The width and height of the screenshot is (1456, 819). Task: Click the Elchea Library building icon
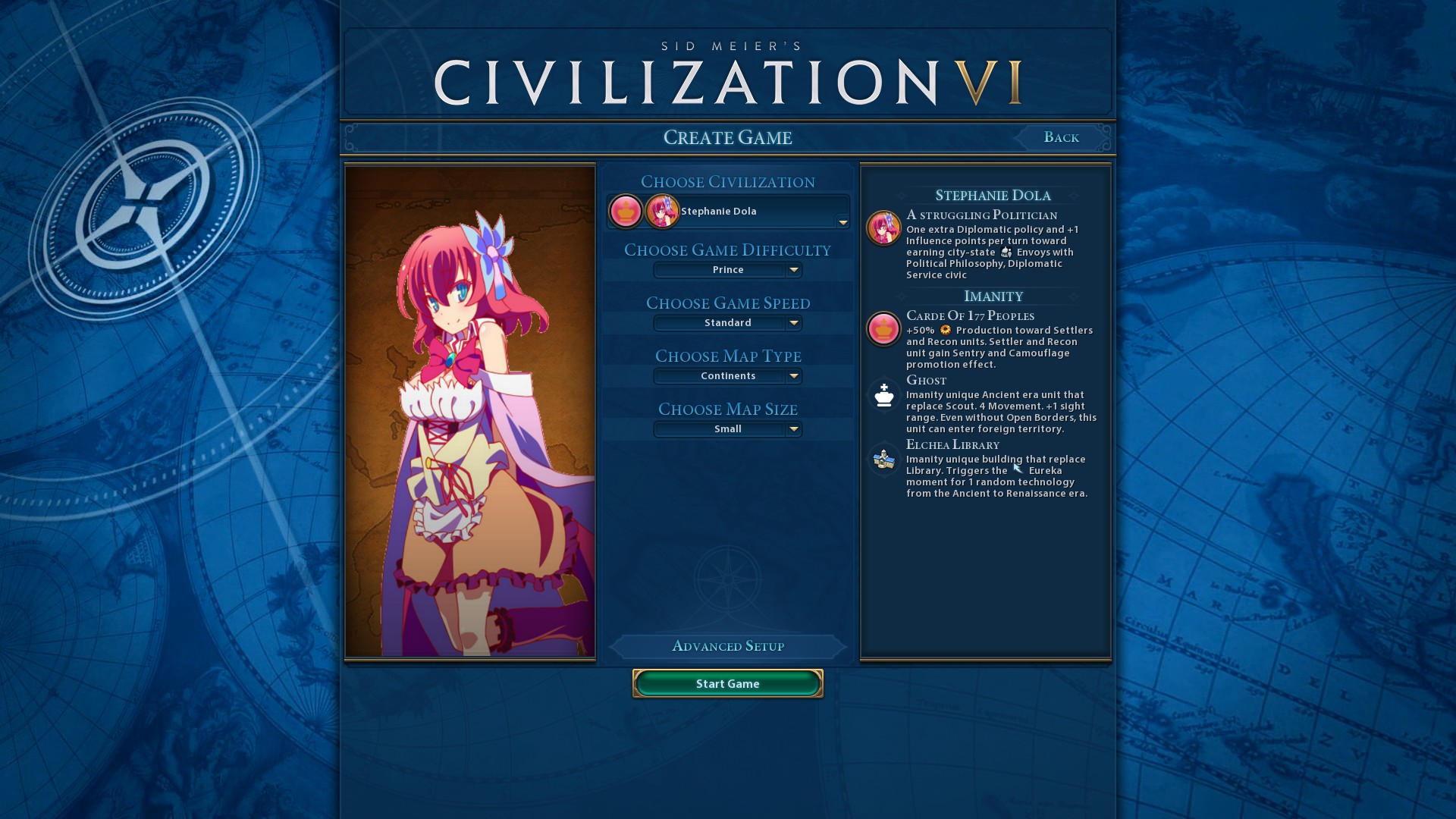tap(883, 460)
